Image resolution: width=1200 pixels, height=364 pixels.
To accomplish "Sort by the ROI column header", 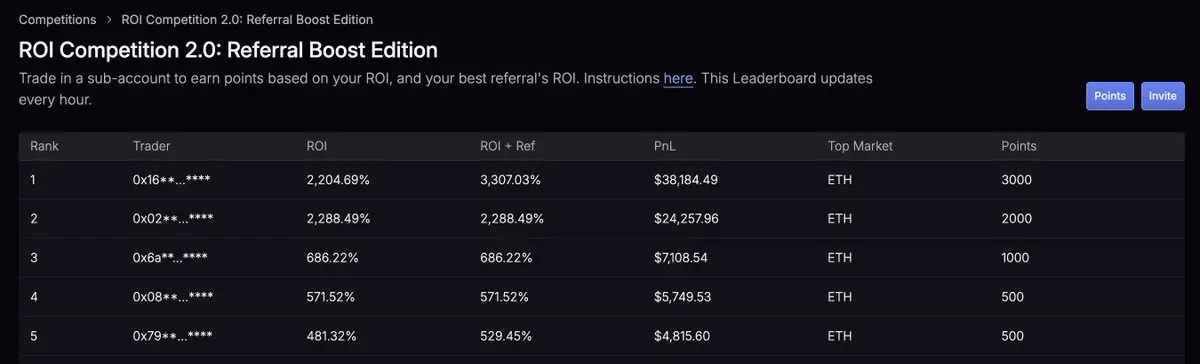I will click(x=316, y=146).
